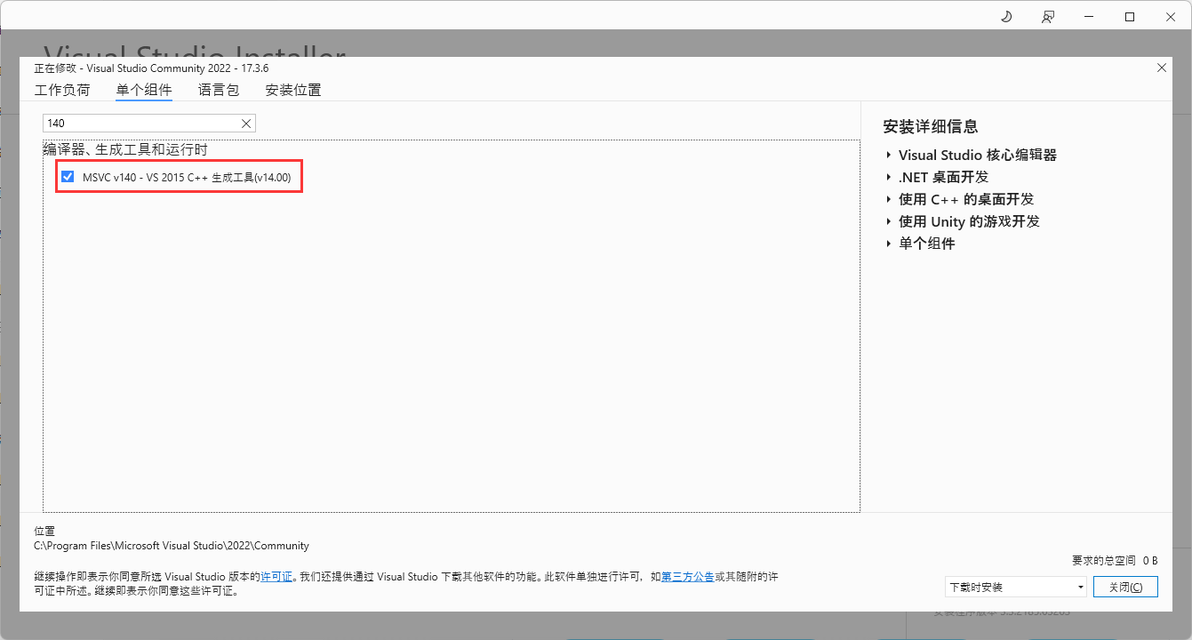
Task: Close the modify dialog with X
Action: pyautogui.click(x=1162, y=68)
